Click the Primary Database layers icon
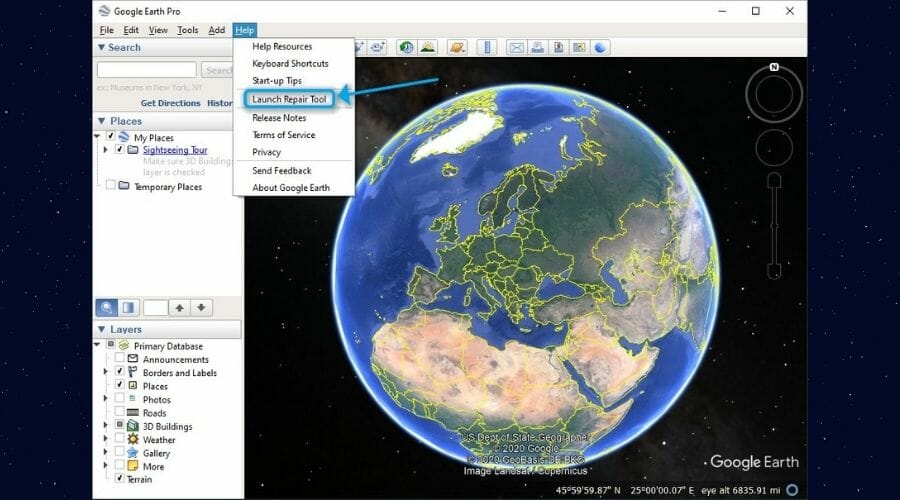900x500 pixels. (x=124, y=346)
